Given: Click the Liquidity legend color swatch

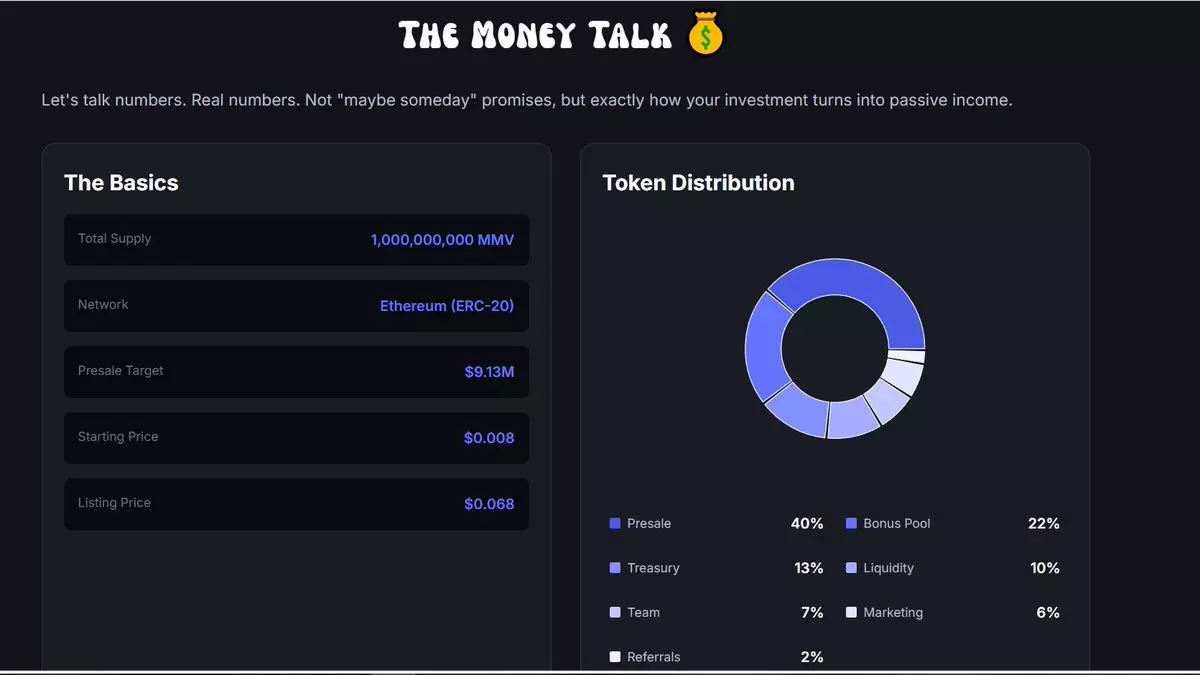Looking at the screenshot, I should (851, 568).
